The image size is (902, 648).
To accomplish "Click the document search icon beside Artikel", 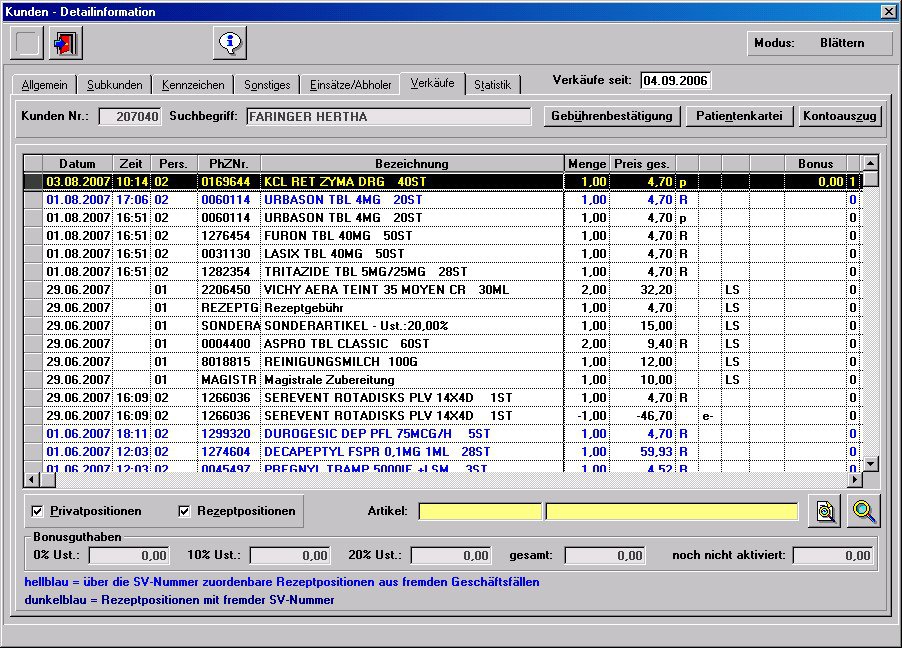I will pyautogui.click(x=825, y=511).
